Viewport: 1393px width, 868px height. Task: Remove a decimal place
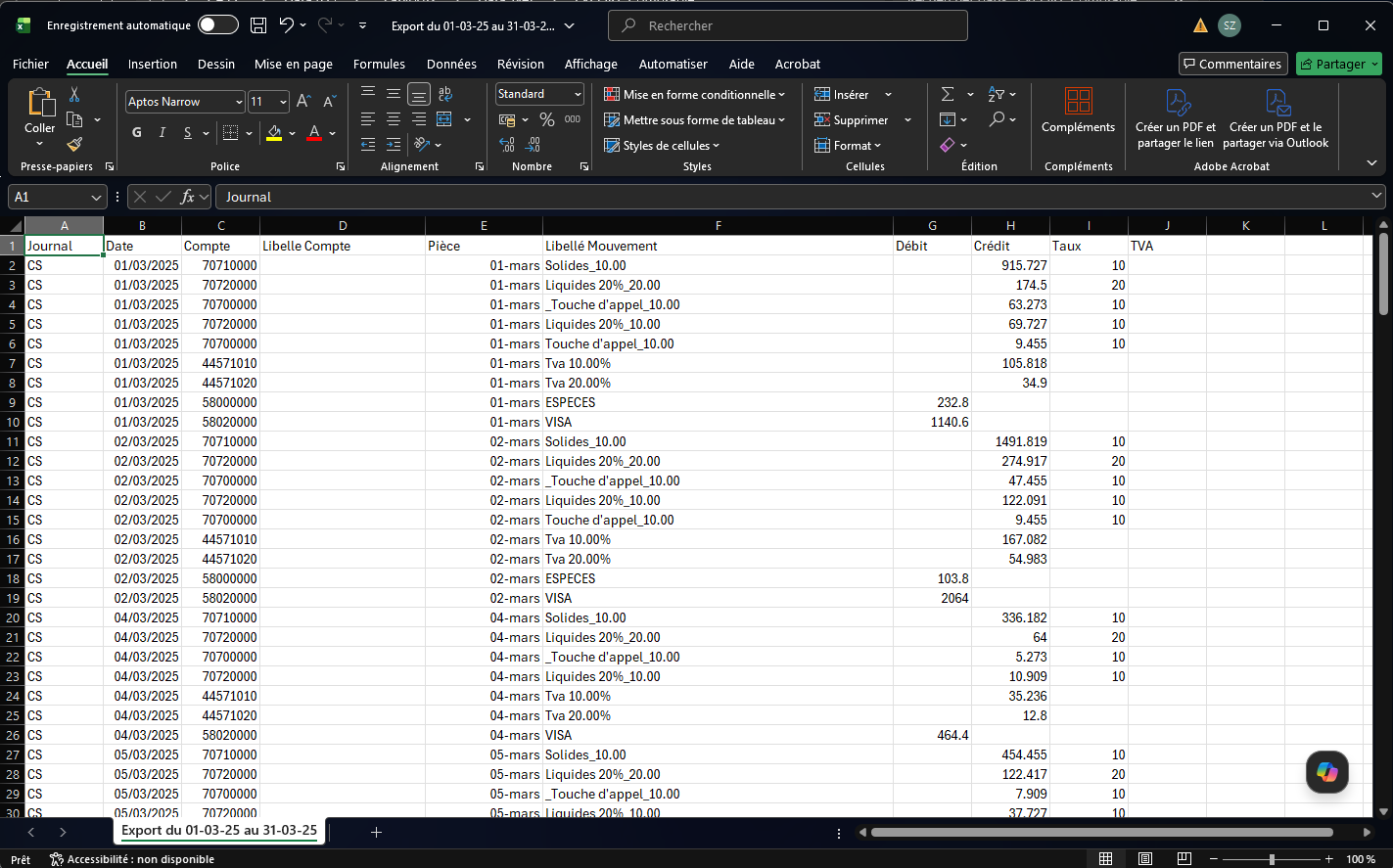point(533,145)
